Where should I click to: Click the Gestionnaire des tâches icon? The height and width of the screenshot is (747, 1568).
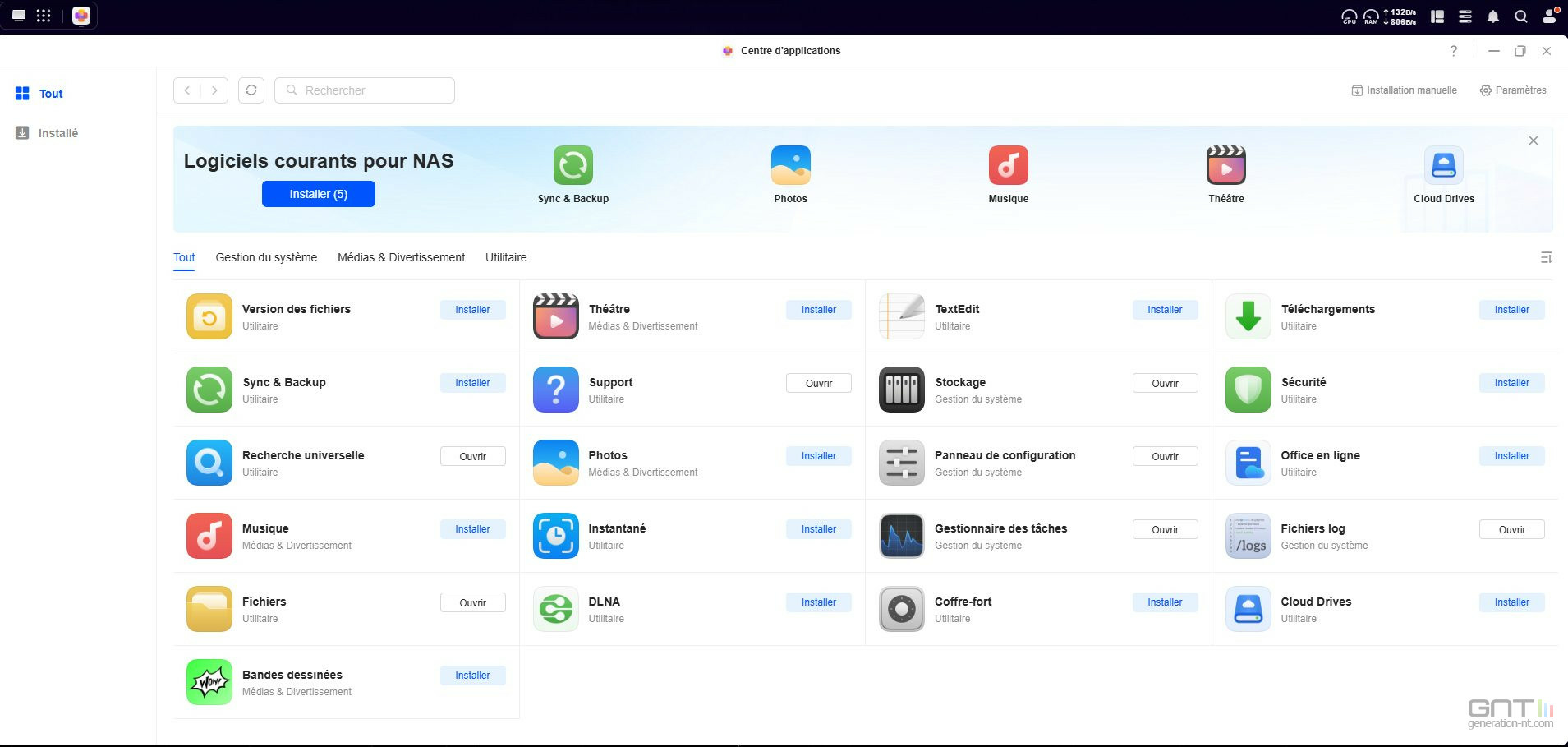click(901, 536)
